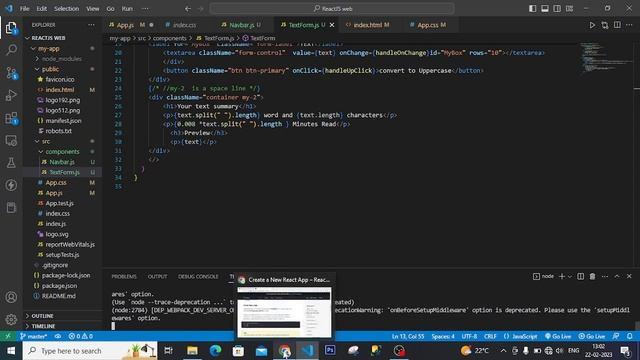Kill terminal with trash icon
The height and width of the screenshot is (360, 640).
(592, 276)
